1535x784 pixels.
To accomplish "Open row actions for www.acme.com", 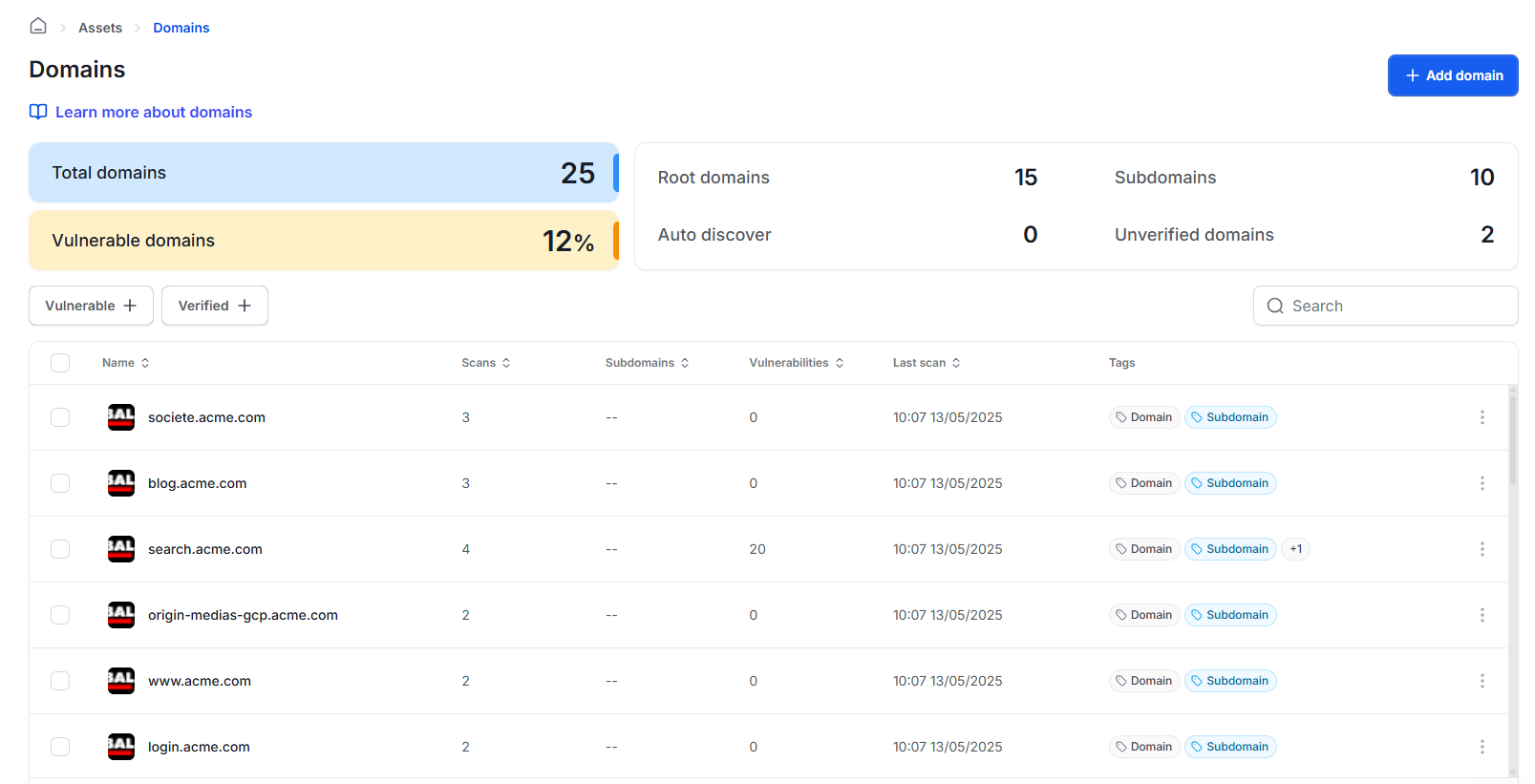I will 1482,681.
